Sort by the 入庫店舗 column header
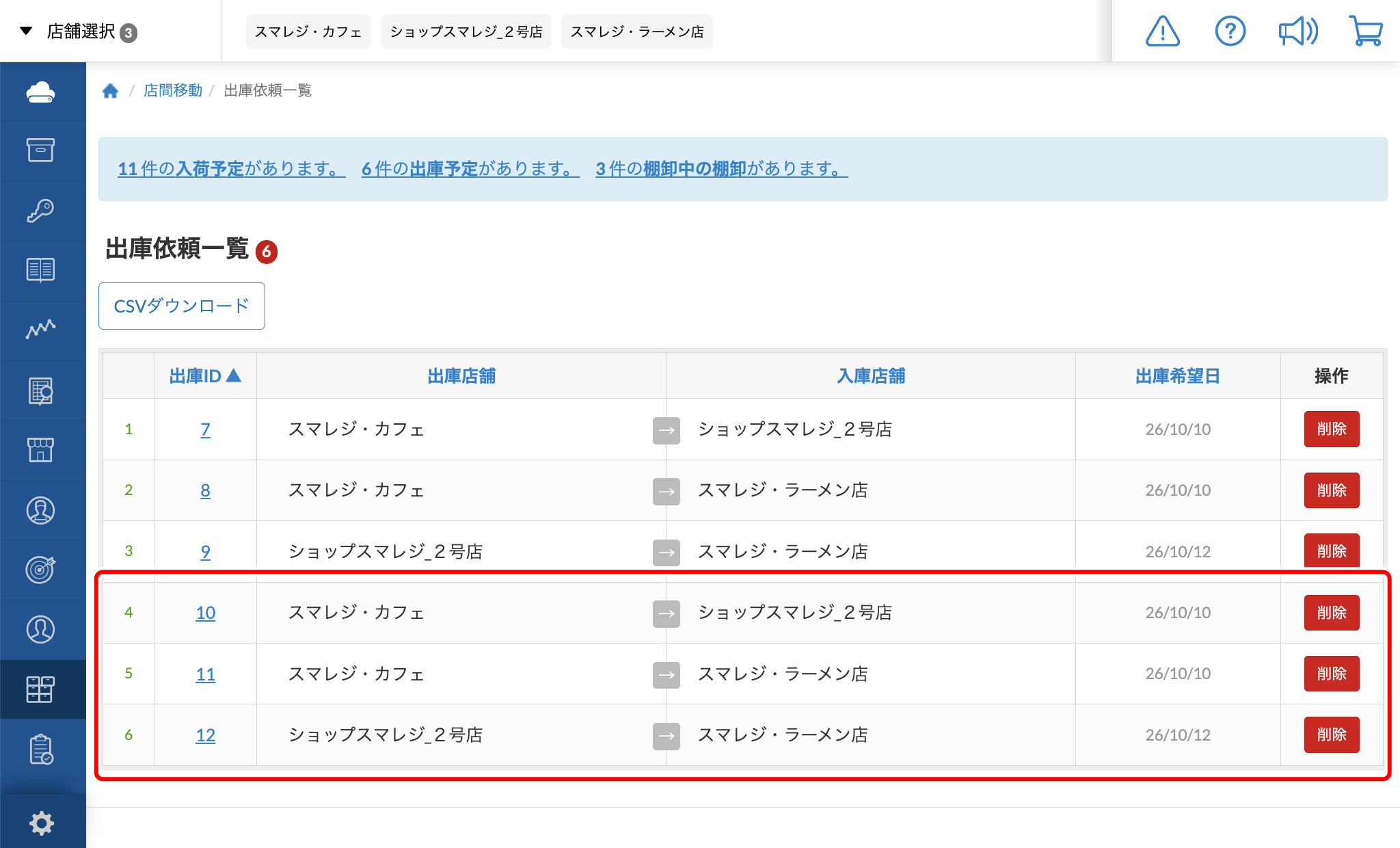The height and width of the screenshot is (848, 1400). click(871, 375)
